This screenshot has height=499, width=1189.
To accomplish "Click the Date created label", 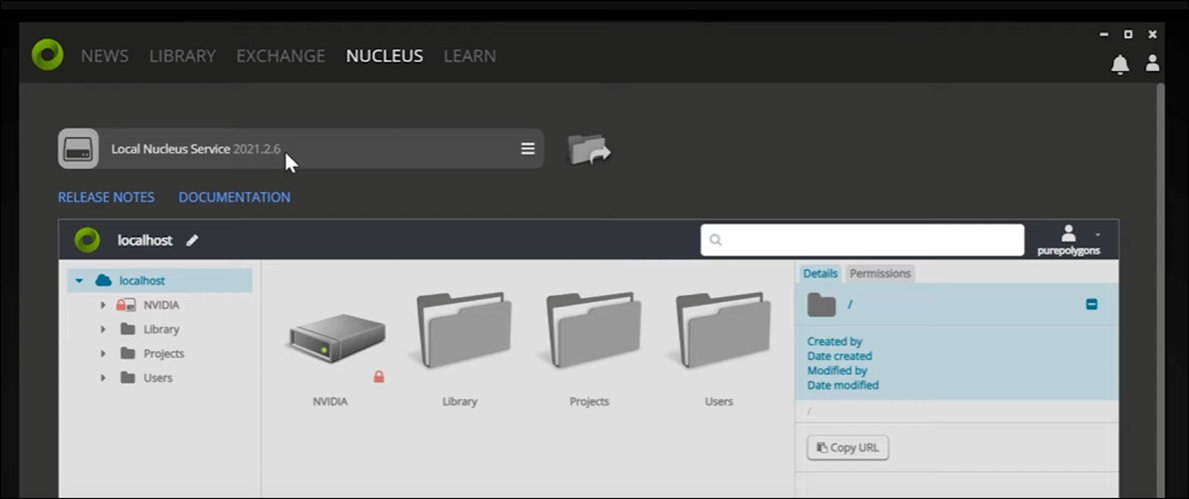I will (839, 356).
